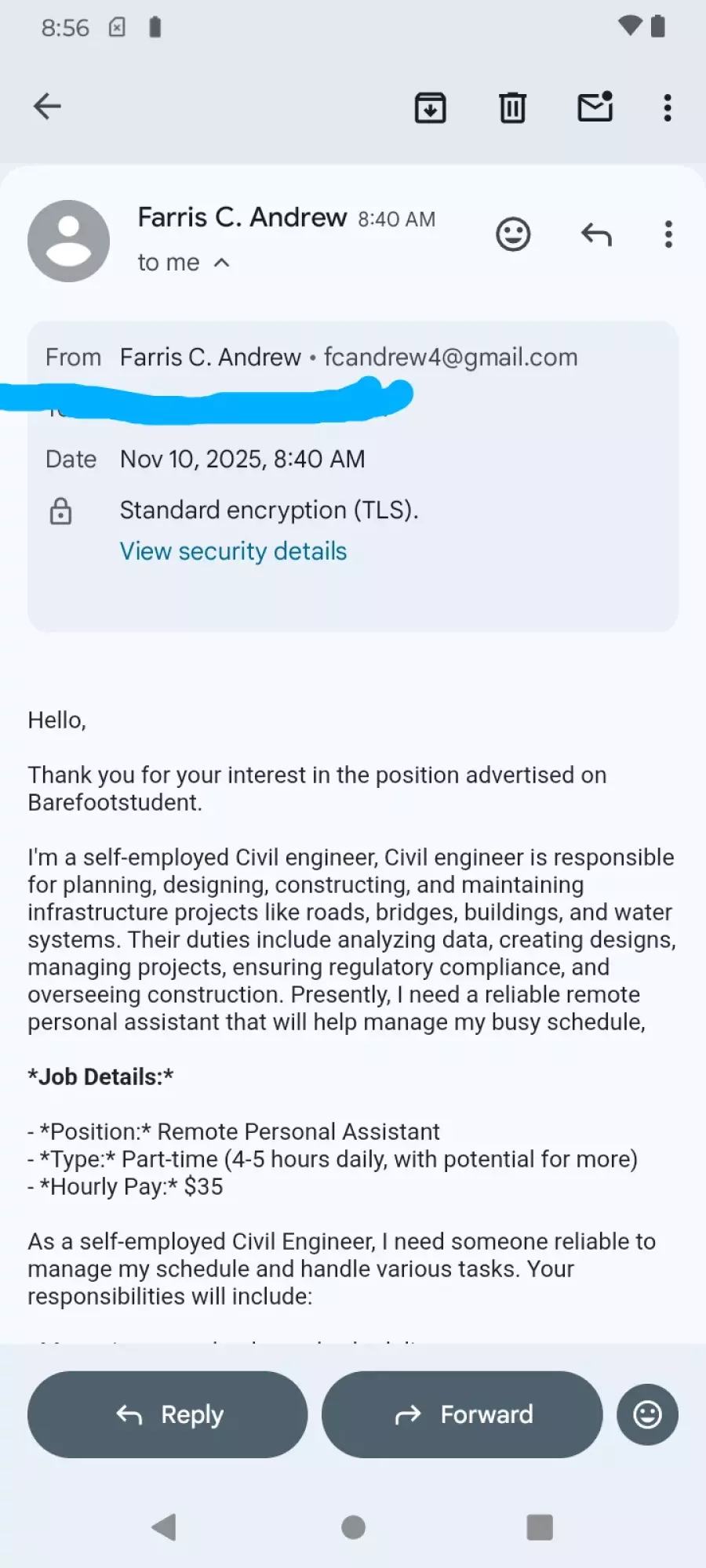The image size is (706, 1568).
Task: Open the top toolbar overflow menu
Action: [x=668, y=107]
